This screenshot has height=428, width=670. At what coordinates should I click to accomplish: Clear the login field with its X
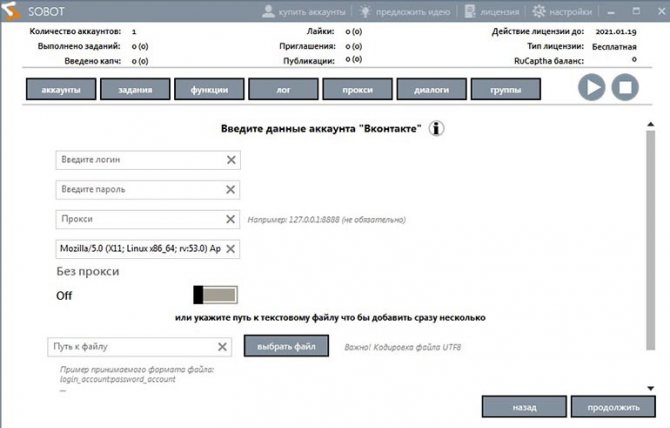[x=231, y=160]
